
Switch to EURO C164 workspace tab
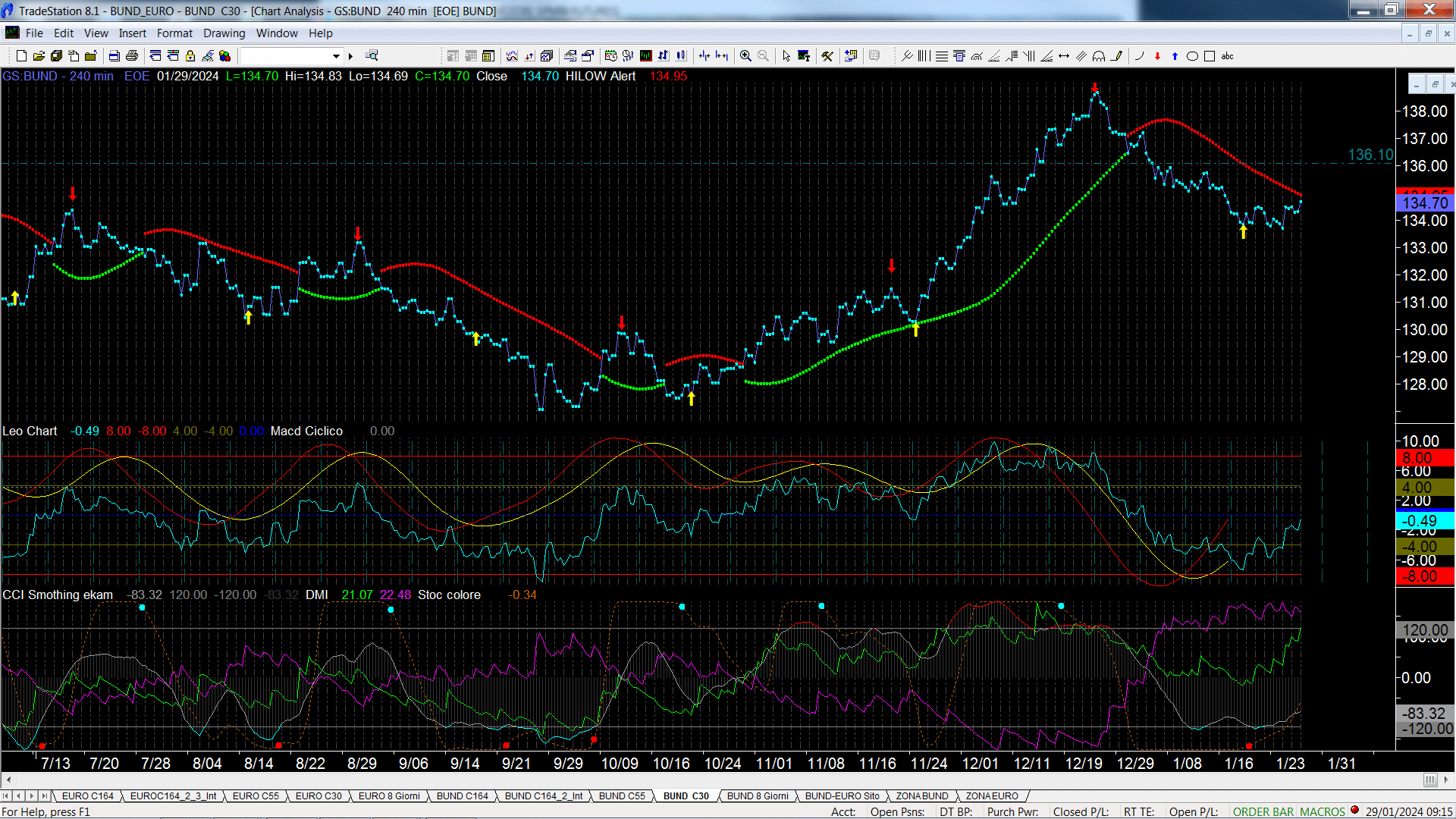(x=87, y=796)
